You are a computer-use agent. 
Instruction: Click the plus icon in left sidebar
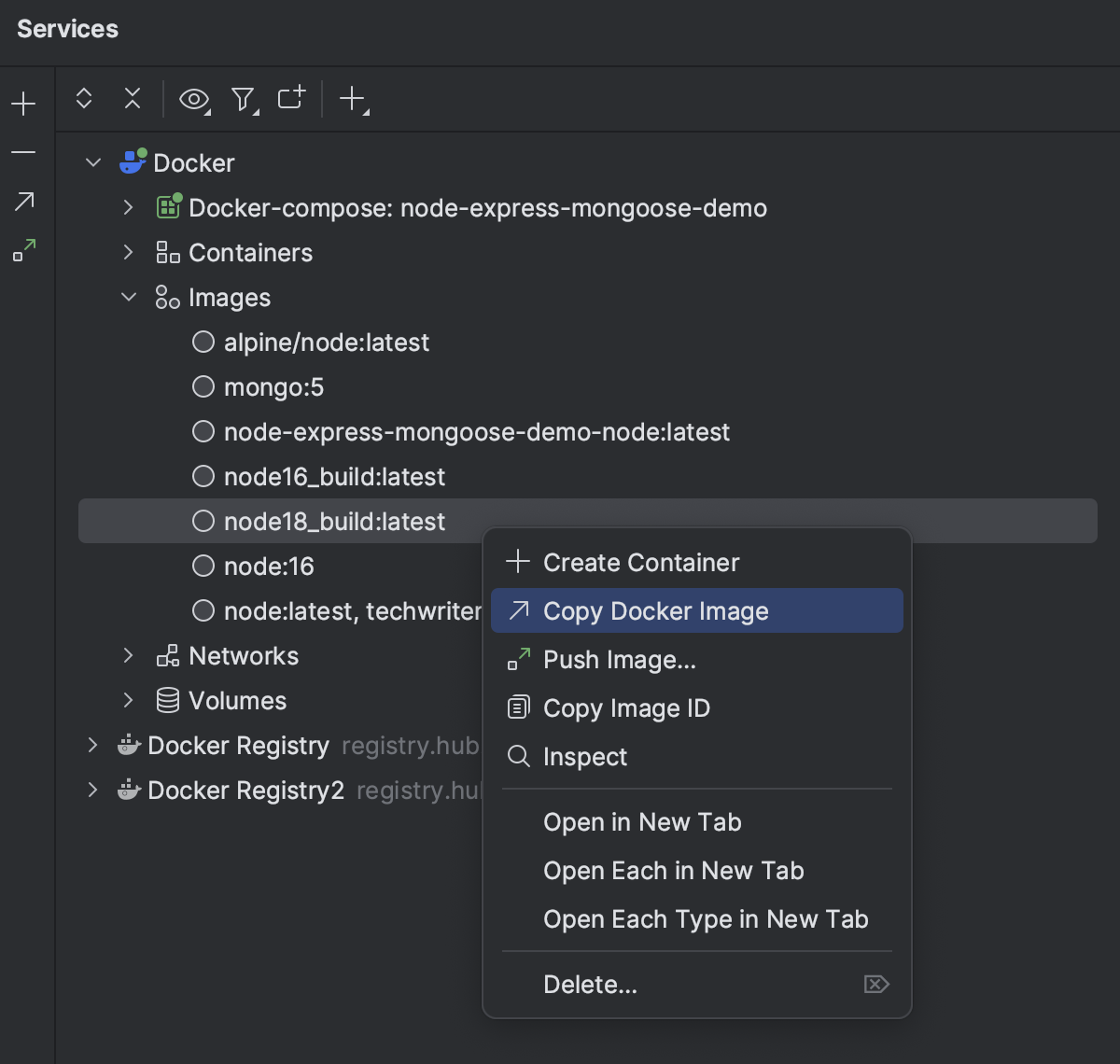[x=23, y=104]
